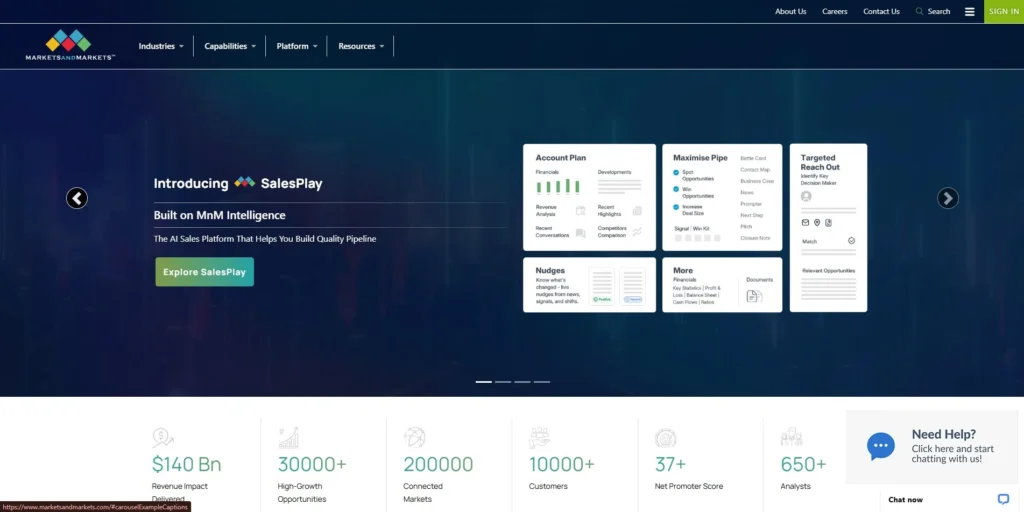Click the SIGN IN button
The height and width of the screenshot is (512, 1024).
(x=1004, y=11)
